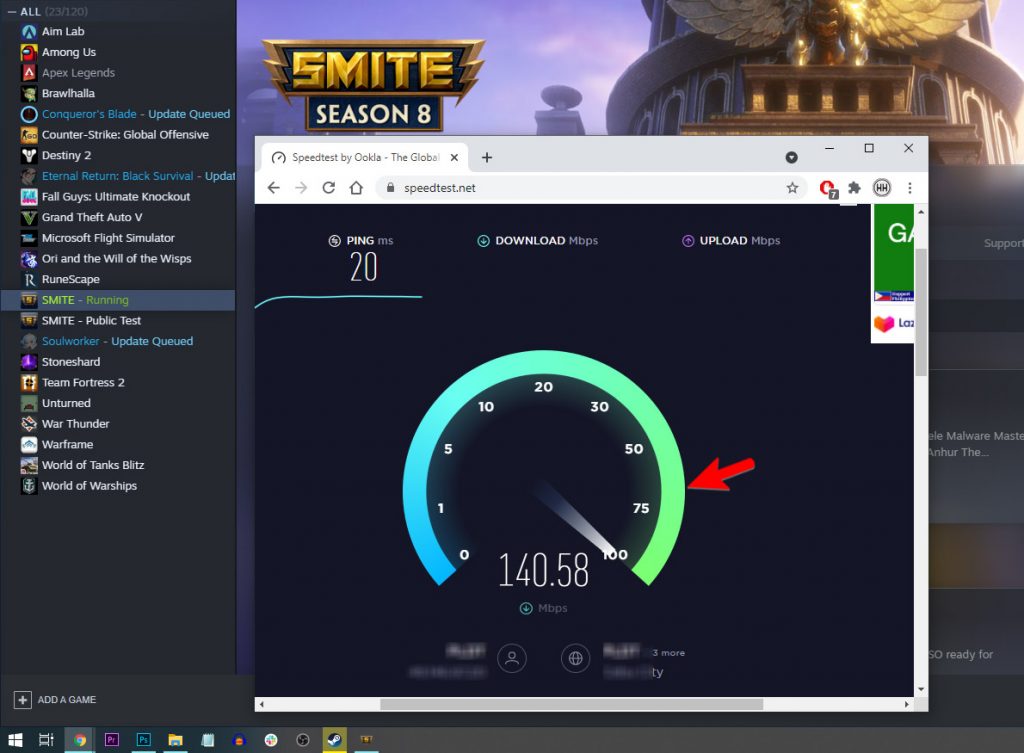The height and width of the screenshot is (753, 1024).
Task: Click browser horizontal scrollbar thumb
Action: [x=571, y=704]
